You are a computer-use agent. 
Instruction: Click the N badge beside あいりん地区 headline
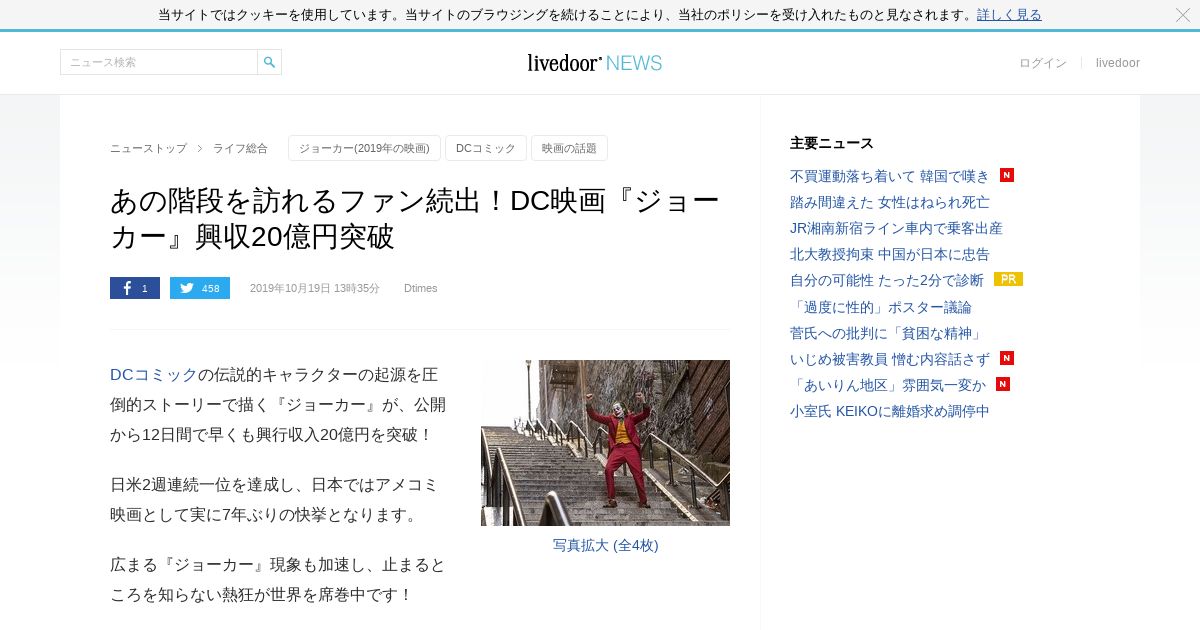tap(1003, 384)
